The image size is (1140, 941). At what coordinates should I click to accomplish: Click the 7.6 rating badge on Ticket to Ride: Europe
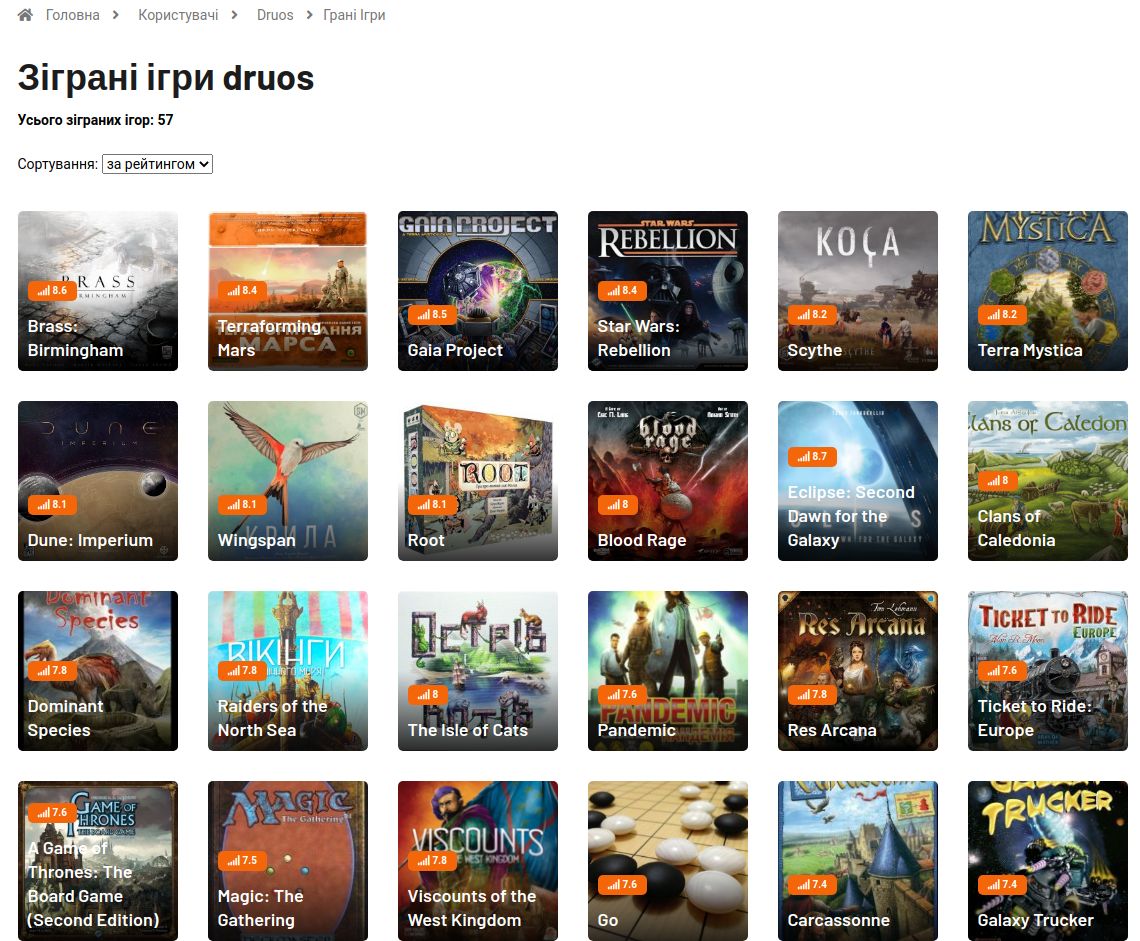pos(1001,670)
